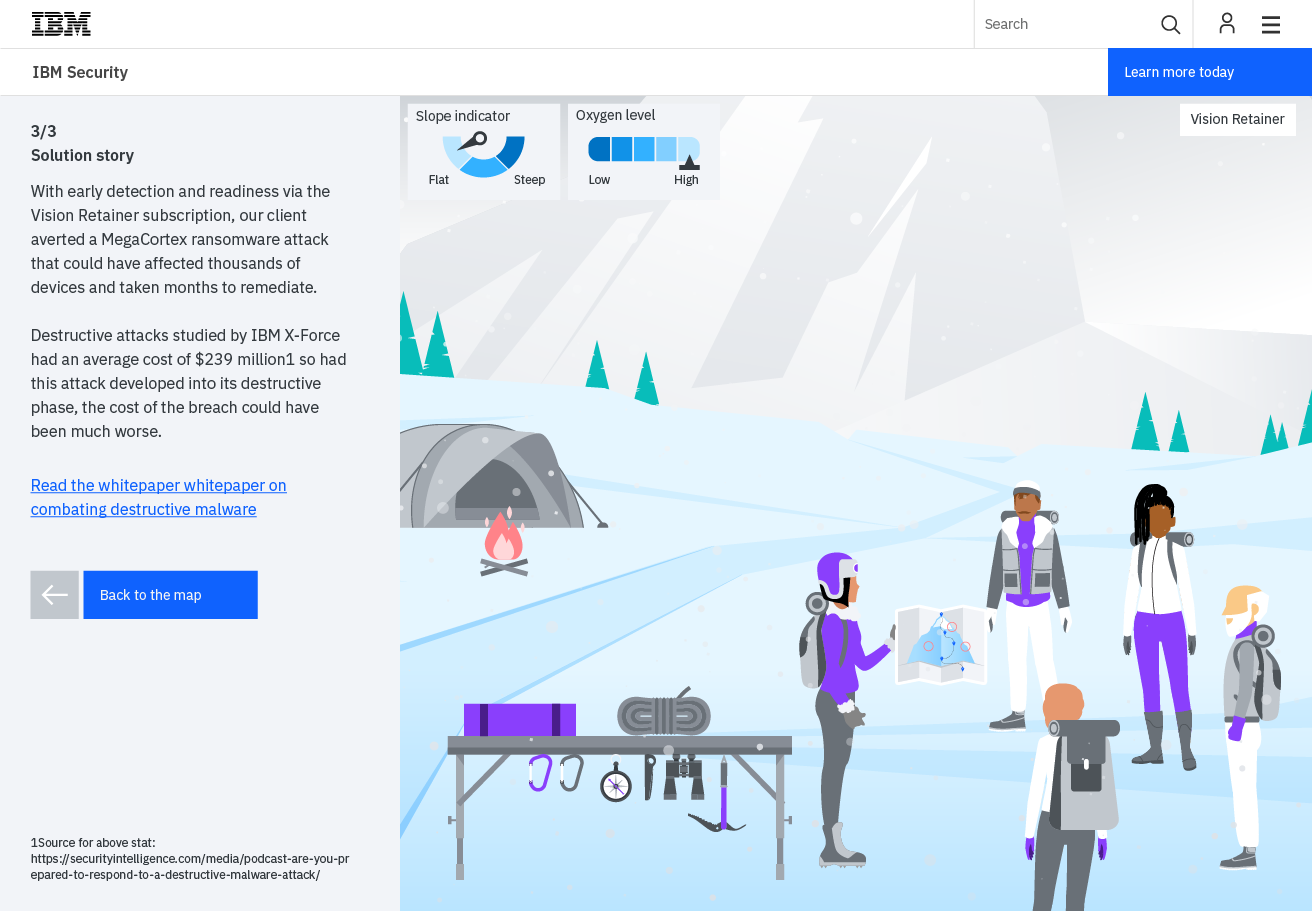Click the search magnifier icon
The height and width of the screenshot is (911, 1312).
click(x=1170, y=24)
